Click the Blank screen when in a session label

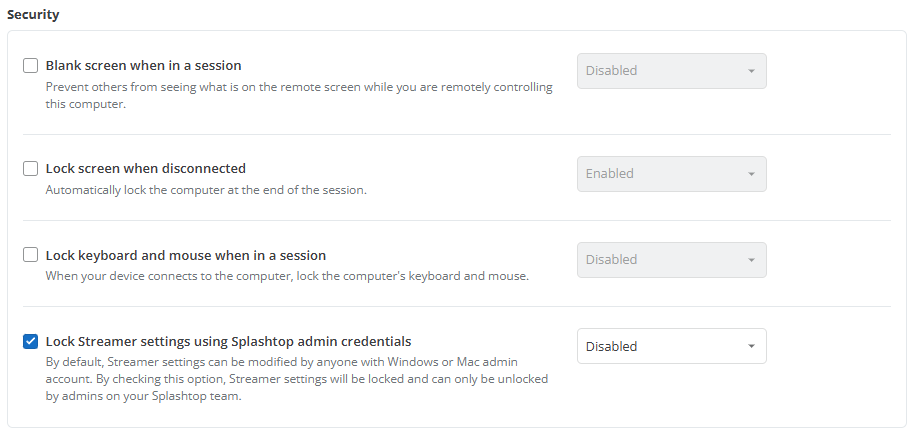[x=143, y=65]
